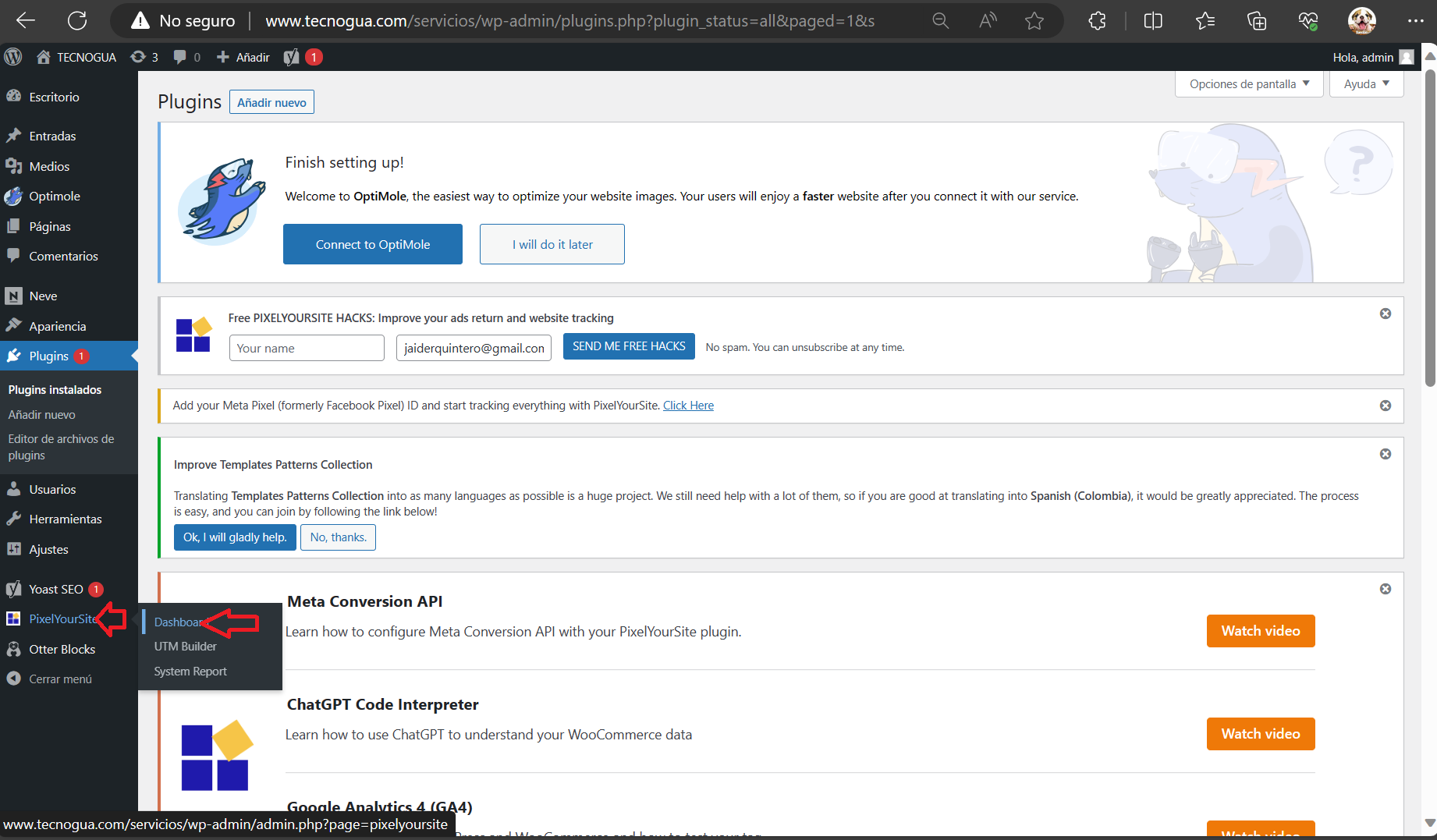Open Browser essentials heart icon

pos(1308,21)
